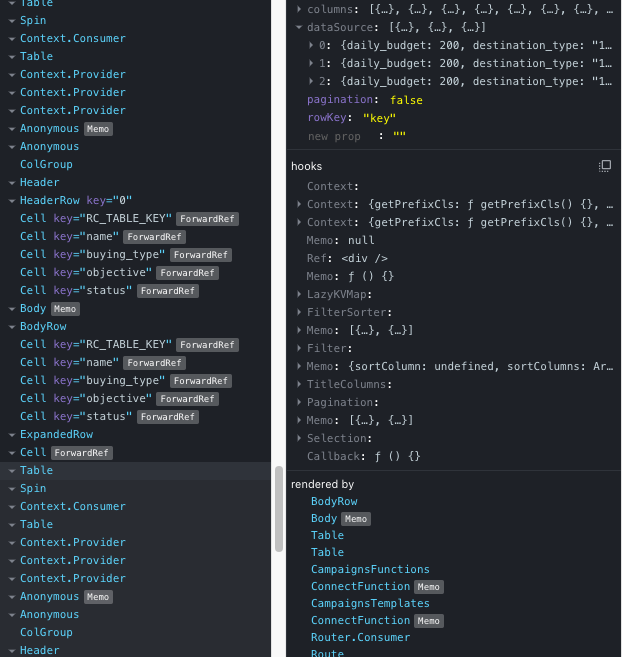
Task: Click the Ref: <div /> hook value
Action: (x=364, y=258)
